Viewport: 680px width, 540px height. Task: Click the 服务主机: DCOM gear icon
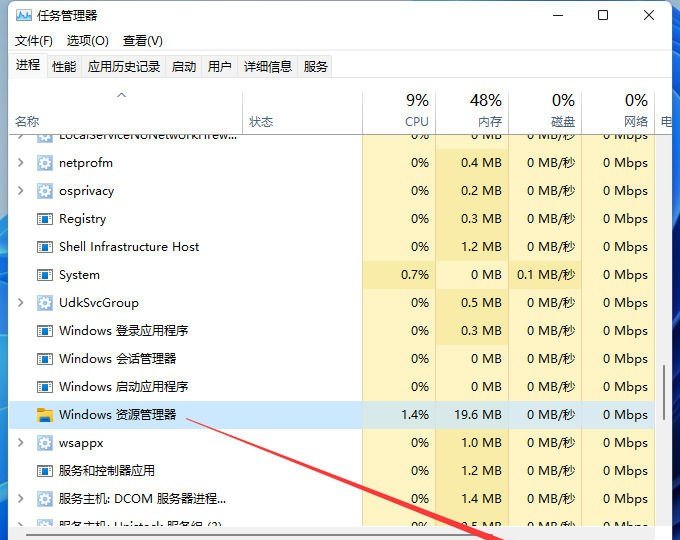(45, 499)
